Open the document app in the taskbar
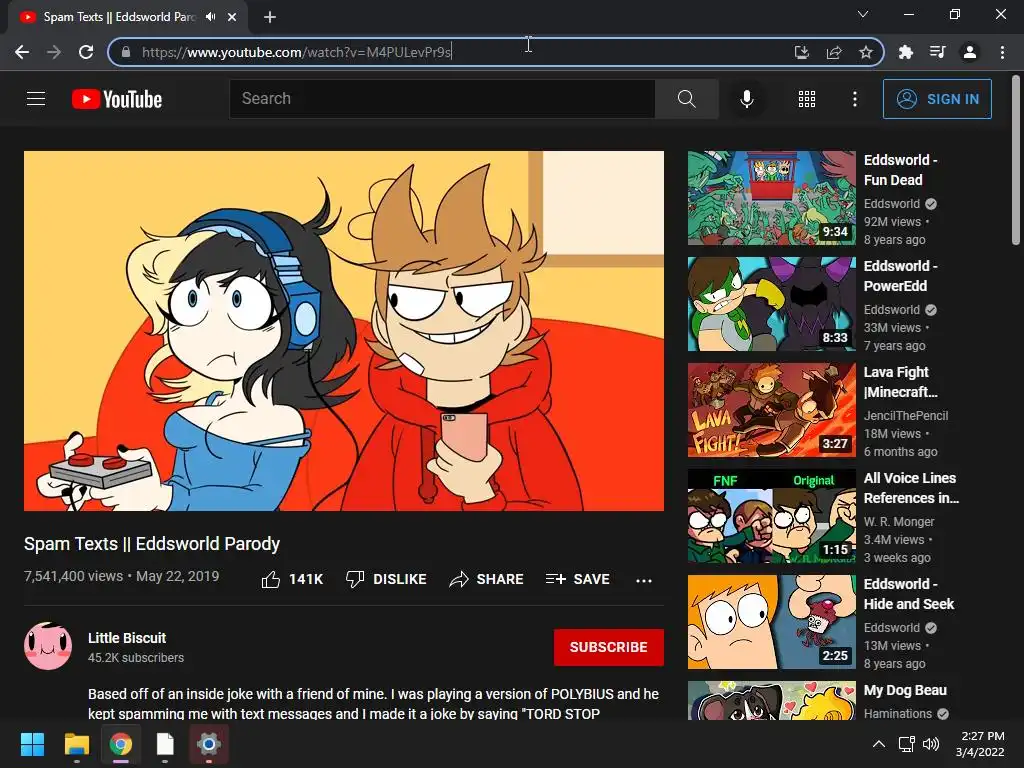1024x768 pixels. tap(165, 744)
